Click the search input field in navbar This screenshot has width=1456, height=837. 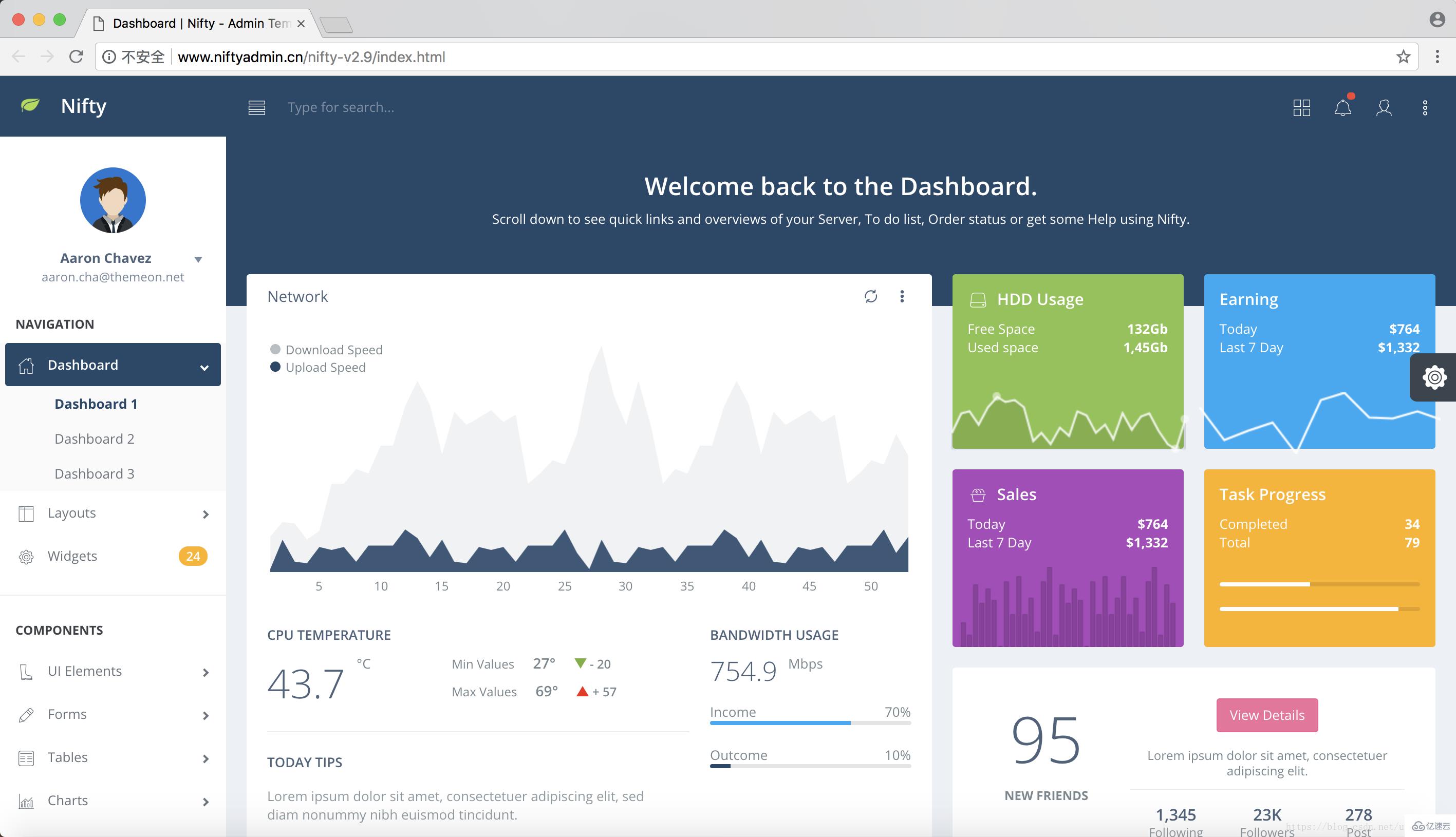tap(340, 107)
